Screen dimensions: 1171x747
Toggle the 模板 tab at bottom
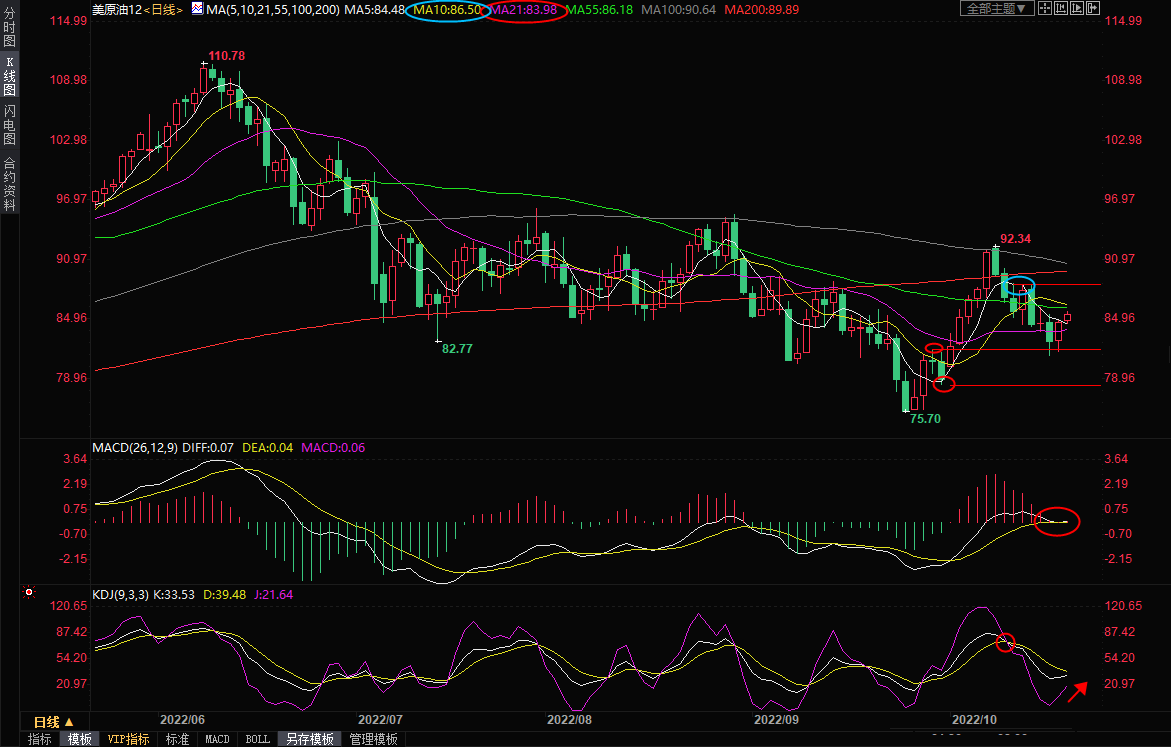(x=80, y=739)
